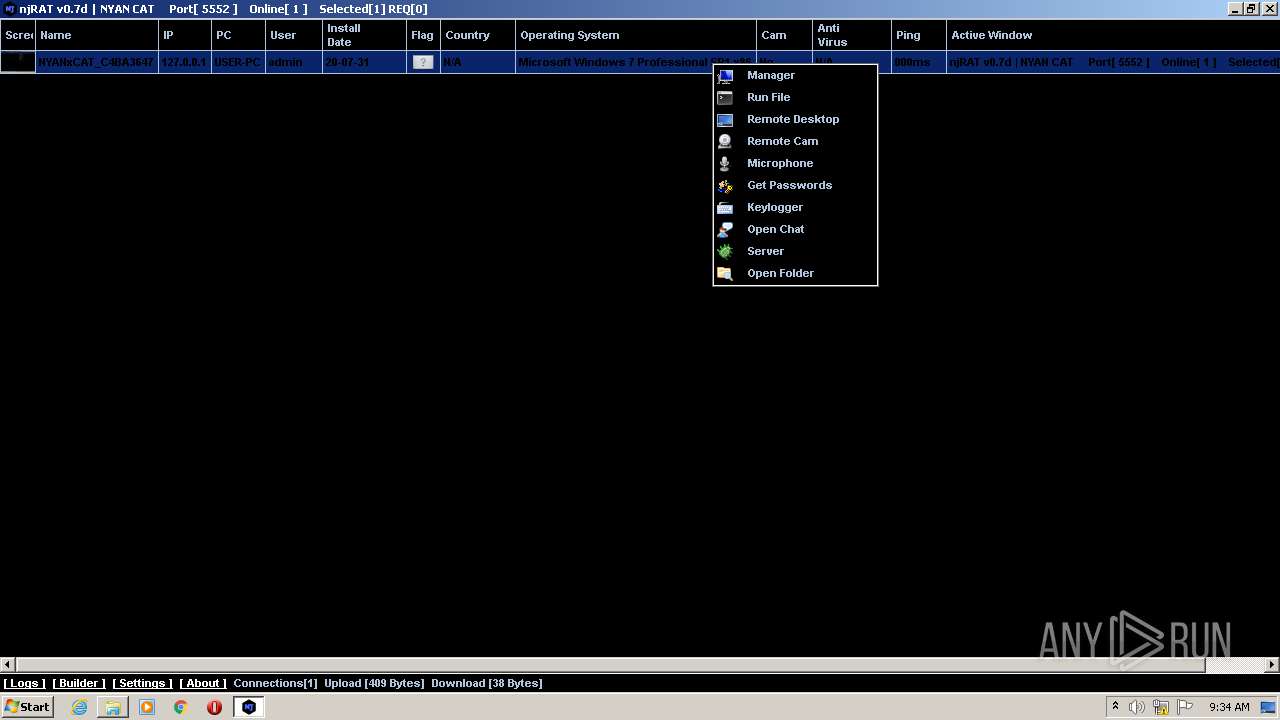This screenshot has height=720, width=1280.
Task: Open Internet Explorer from taskbar
Action: coord(79,707)
